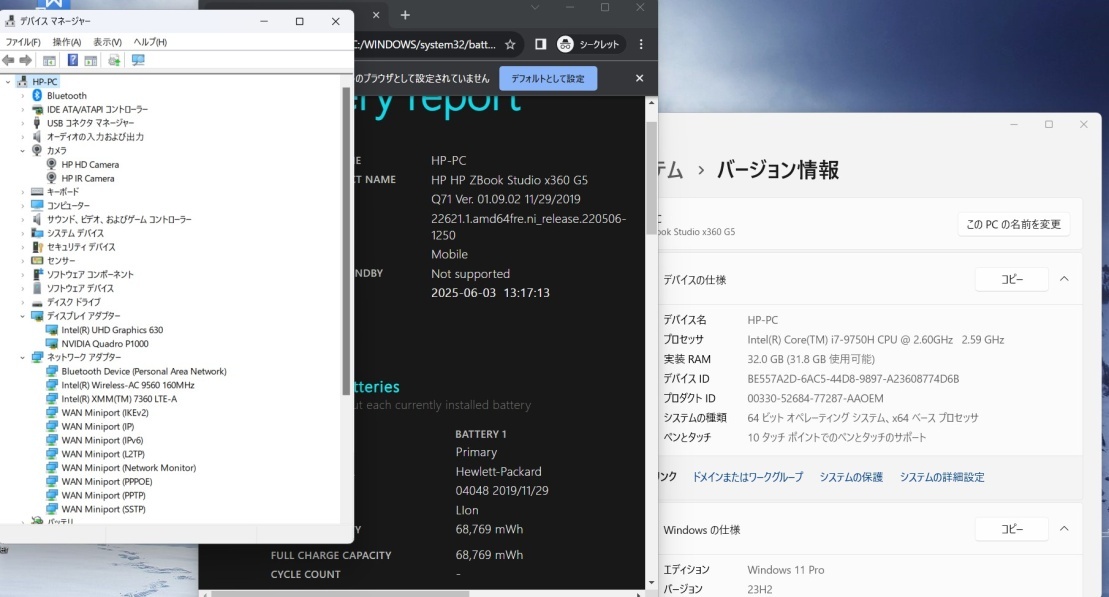This screenshot has height=597, width=1109.
Task: Open the ドメインまたはワークグループ link
Action: click(x=748, y=477)
